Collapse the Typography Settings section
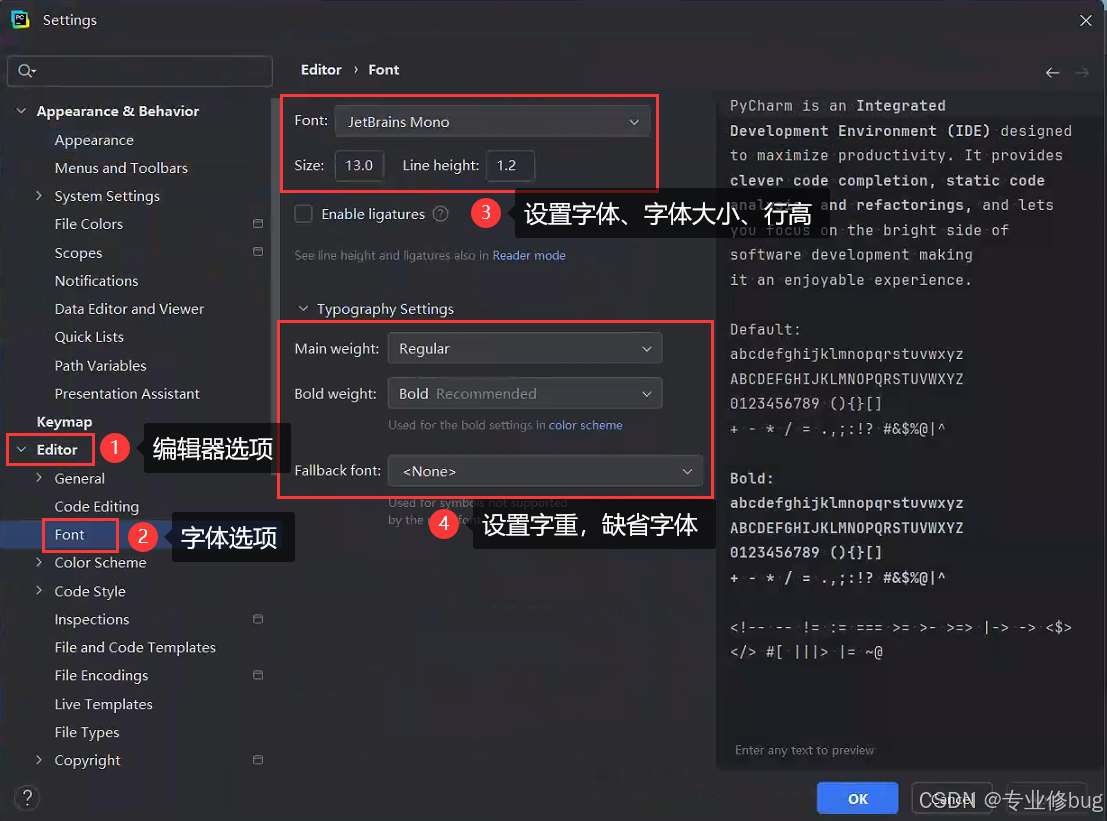Image resolution: width=1107 pixels, height=821 pixels. click(x=303, y=308)
